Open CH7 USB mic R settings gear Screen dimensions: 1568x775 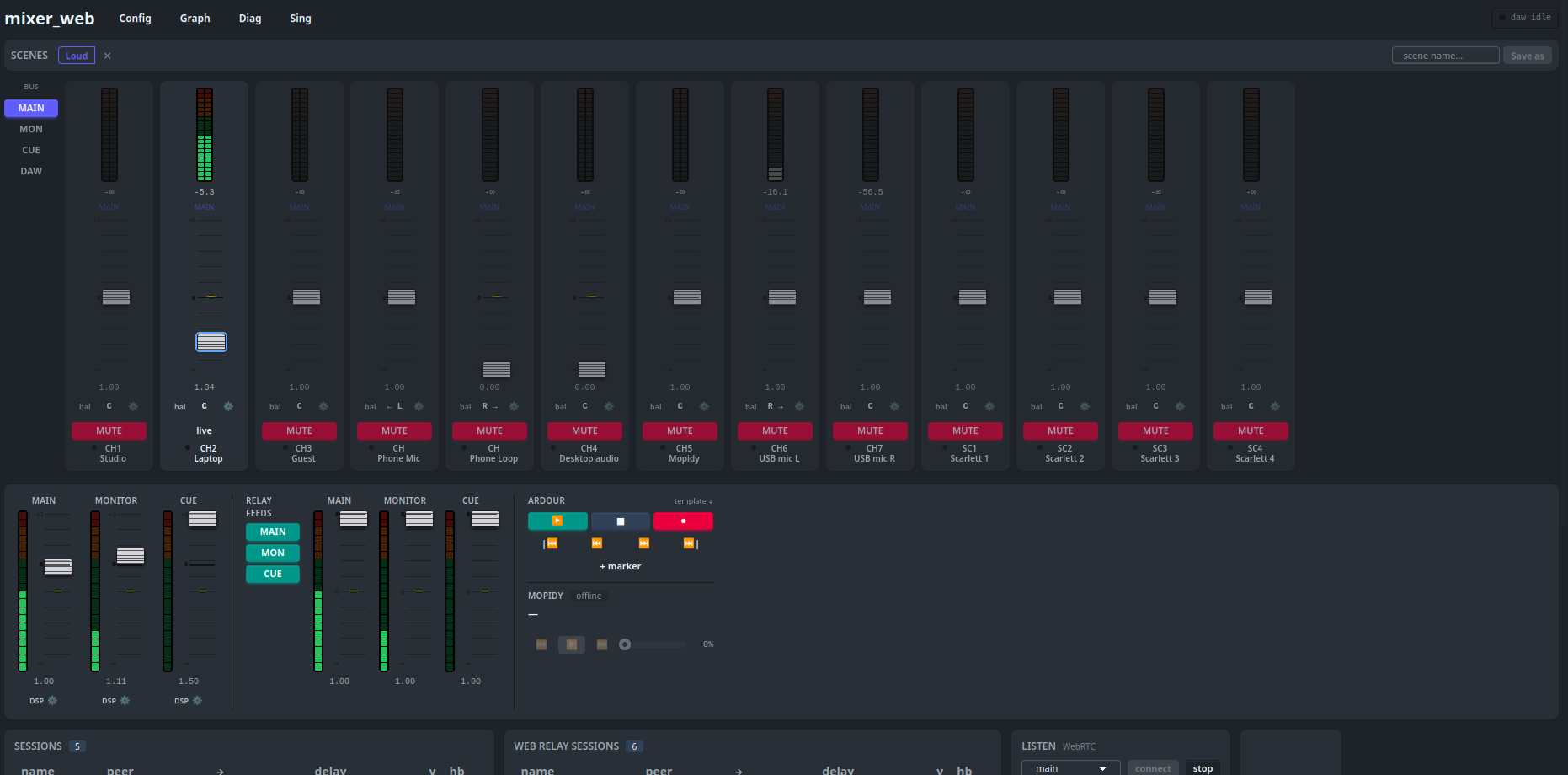[894, 406]
